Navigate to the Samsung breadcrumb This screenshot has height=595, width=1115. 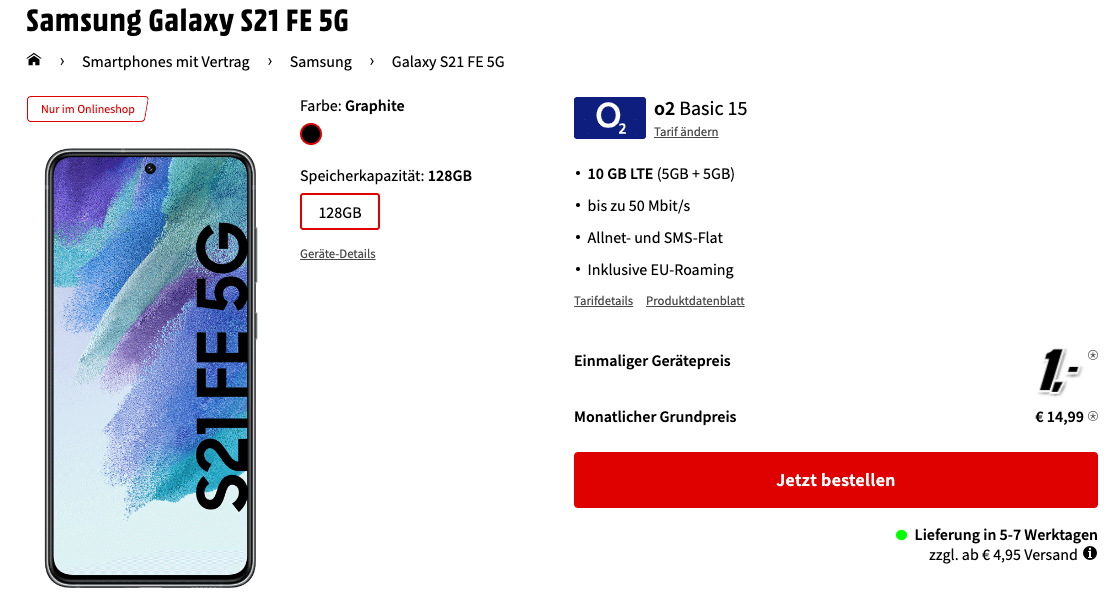coord(321,62)
